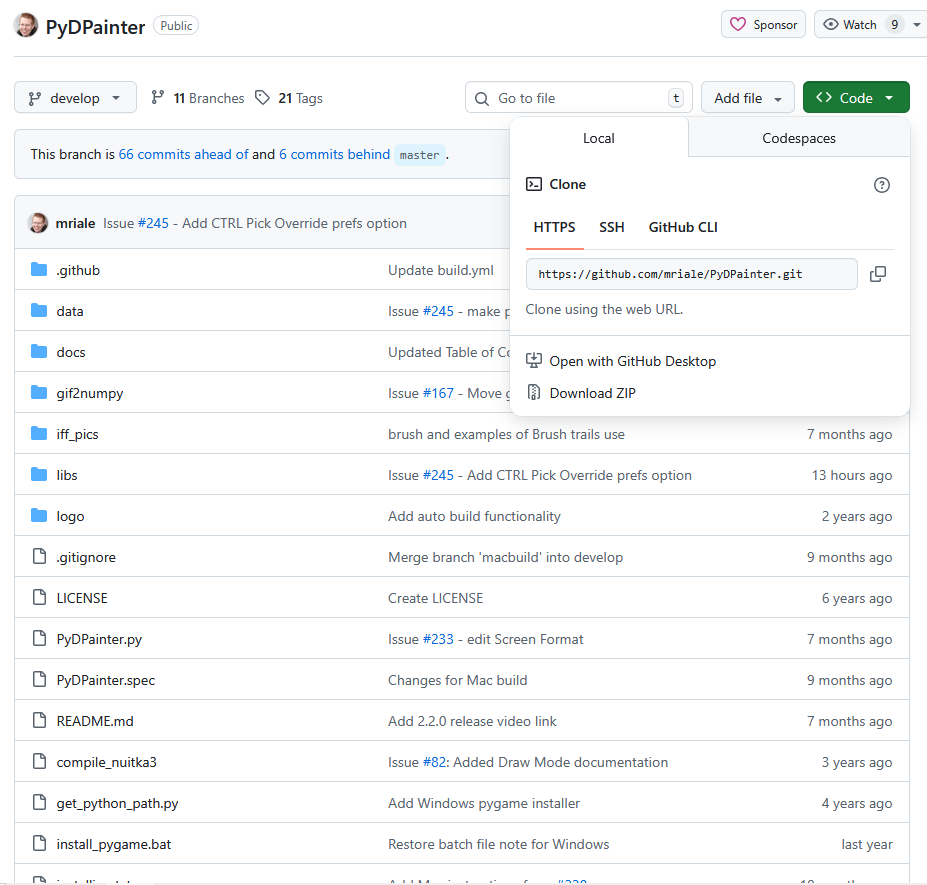This screenshot has height=885, width=927.
Task: Click the owner avatar beside PyDPainter title
Action: [25, 25]
